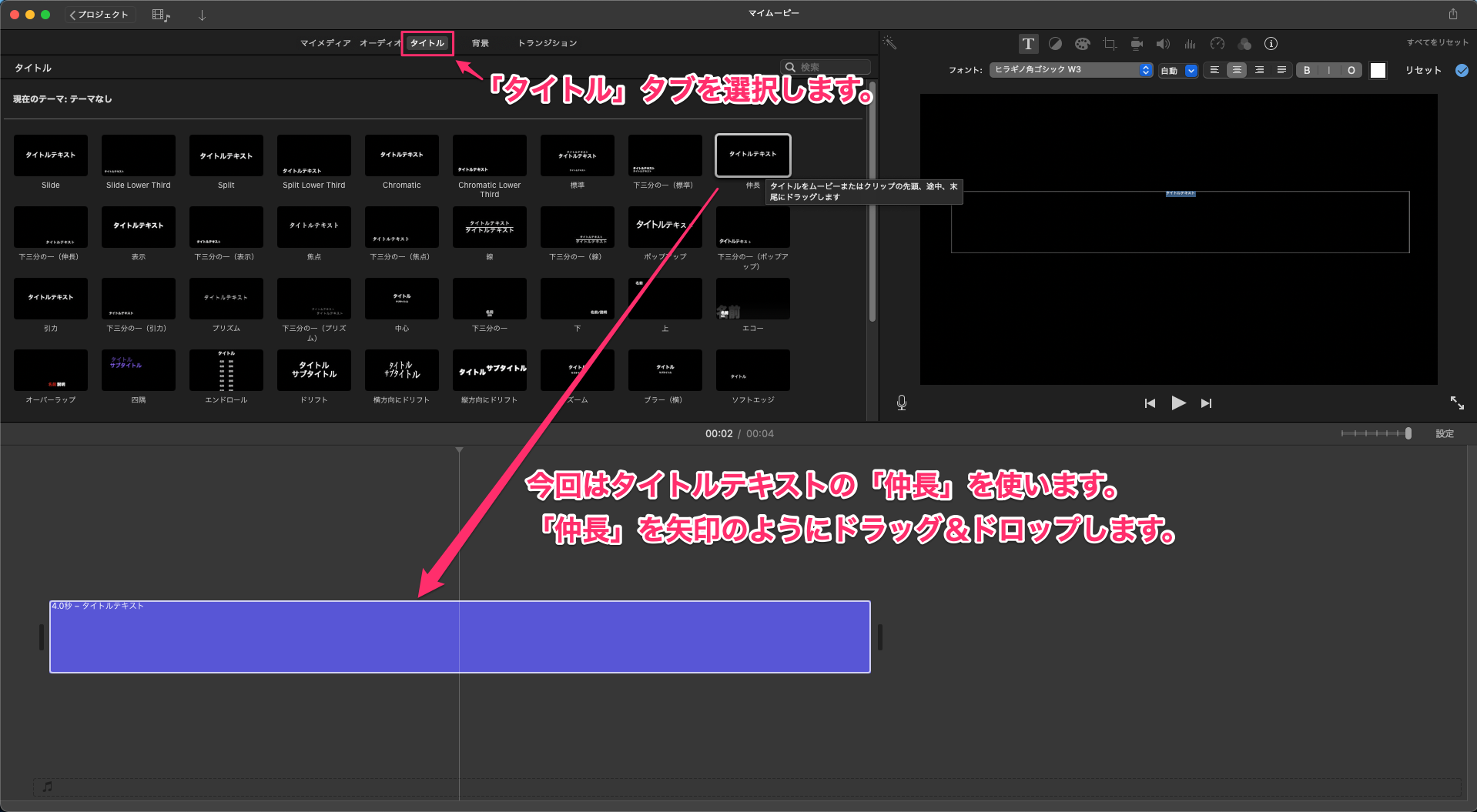
Task: Open the stabilization camera tool
Action: [1137, 44]
